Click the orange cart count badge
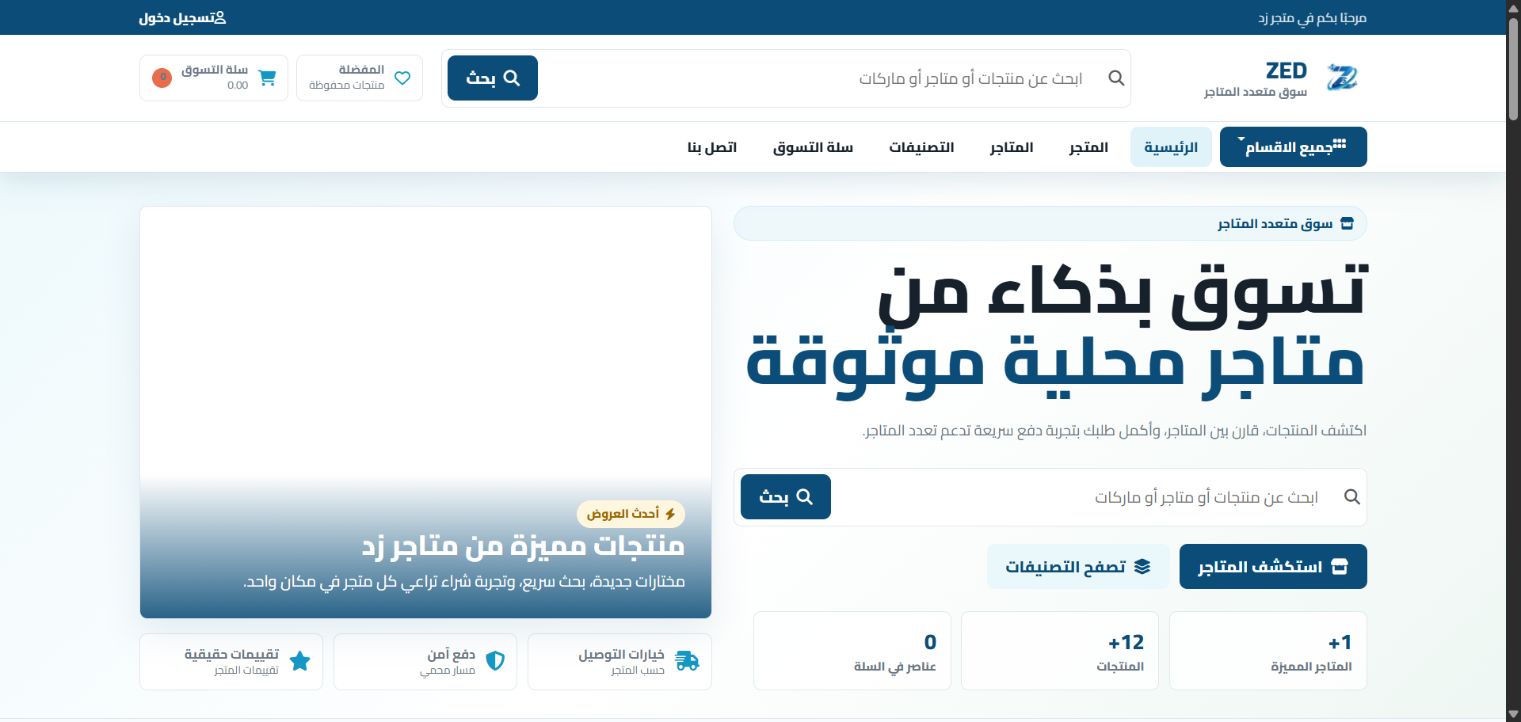Viewport: 1521px width, 722px height. tap(162, 77)
